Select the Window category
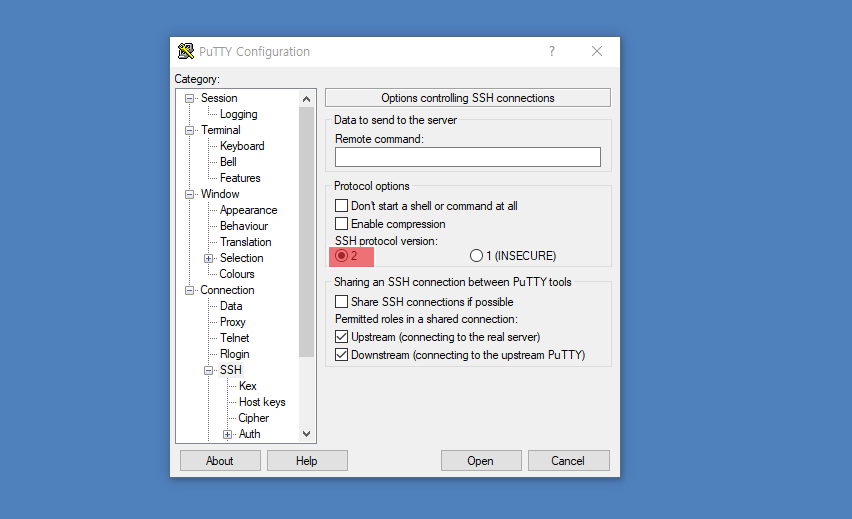Image resolution: width=852 pixels, height=519 pixels. coord(220,194)
